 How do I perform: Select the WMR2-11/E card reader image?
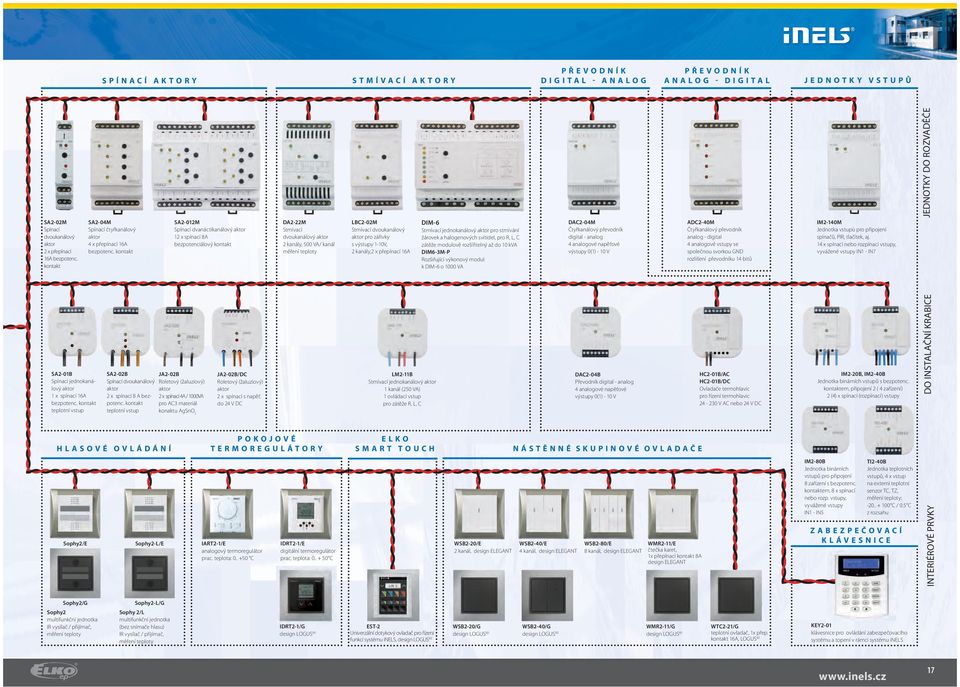(x=673, y=513)
